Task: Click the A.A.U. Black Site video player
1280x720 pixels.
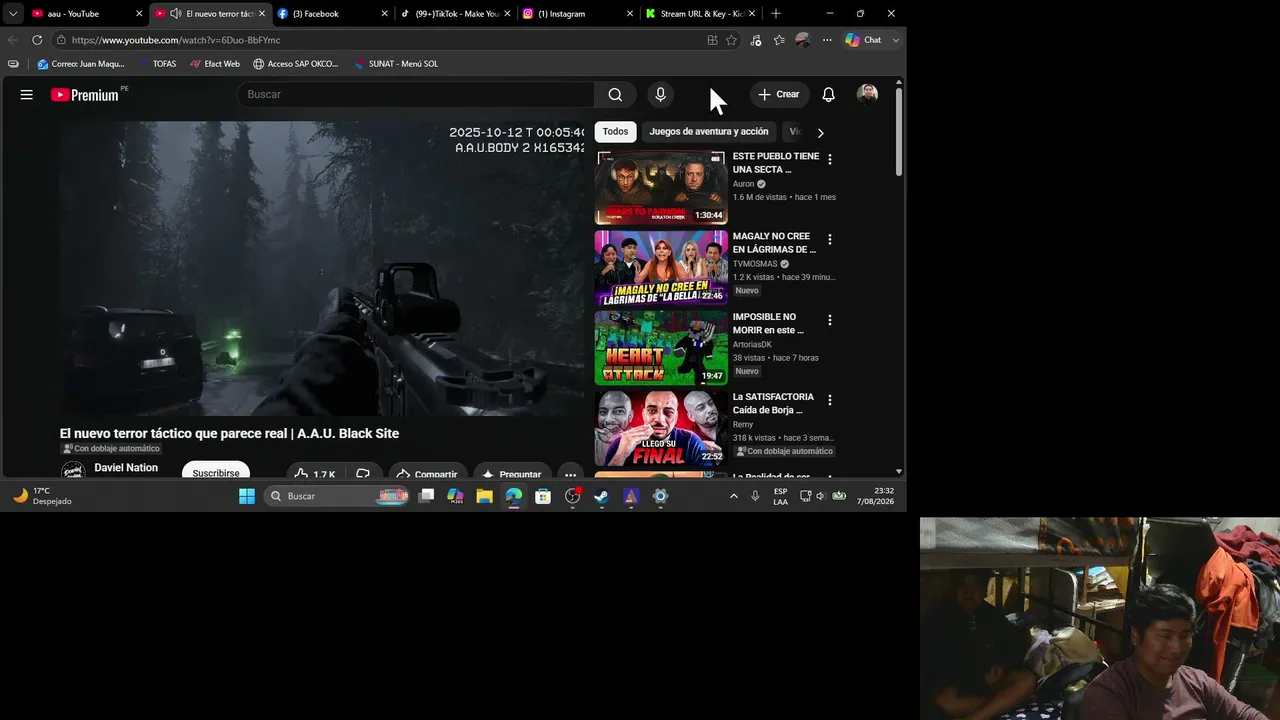Action: pos(322,268)
